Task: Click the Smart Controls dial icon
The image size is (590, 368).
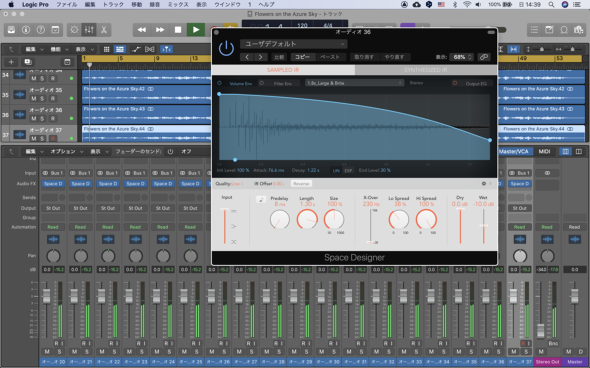Action: point(75,30)
